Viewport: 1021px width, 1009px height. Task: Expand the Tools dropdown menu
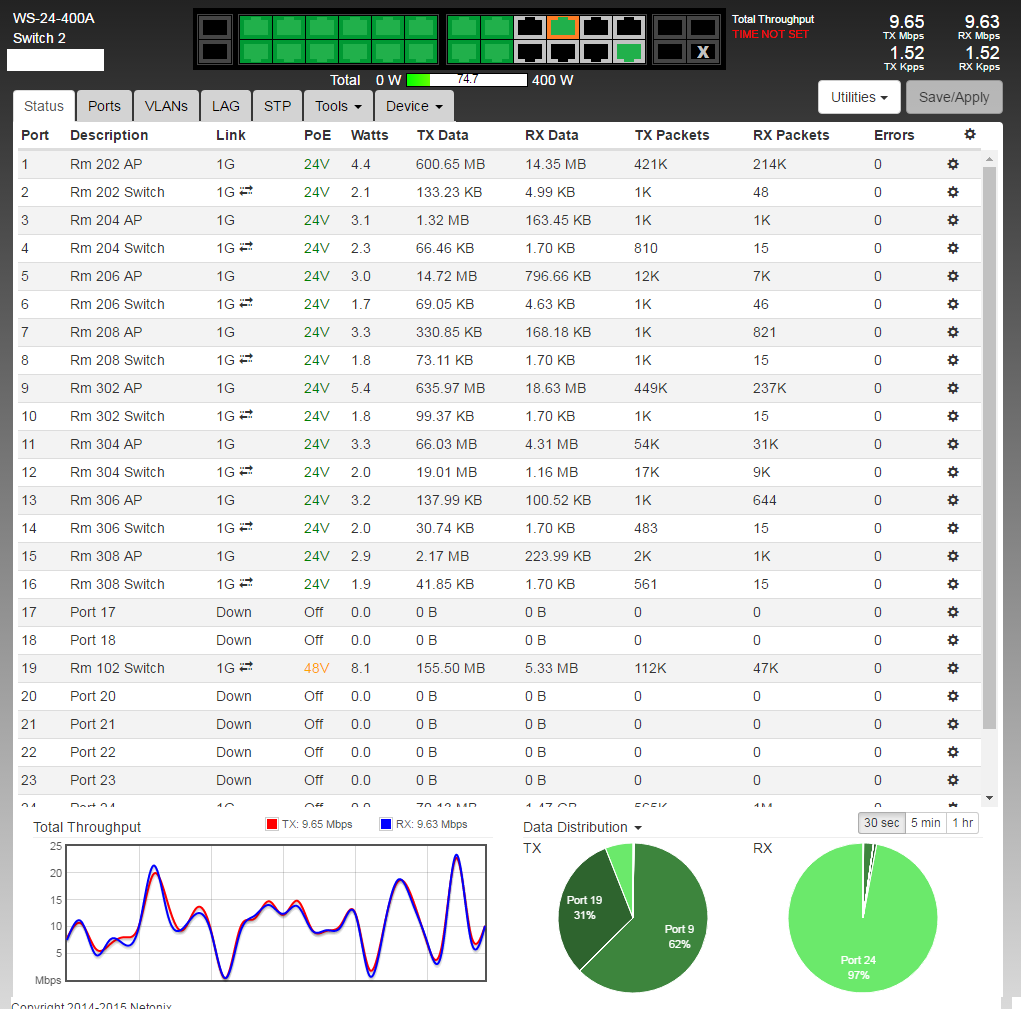click(338, 106)
